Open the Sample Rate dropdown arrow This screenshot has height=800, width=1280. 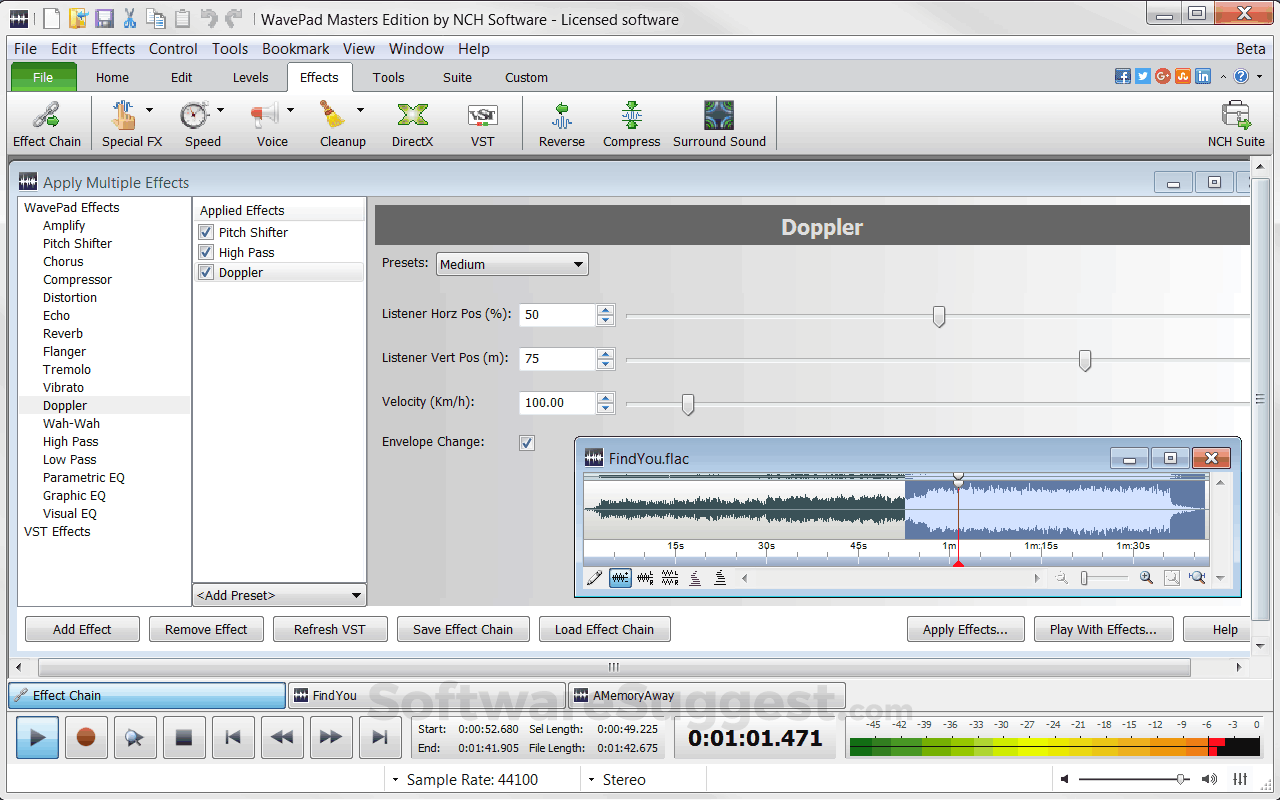(x=396, y=780)
